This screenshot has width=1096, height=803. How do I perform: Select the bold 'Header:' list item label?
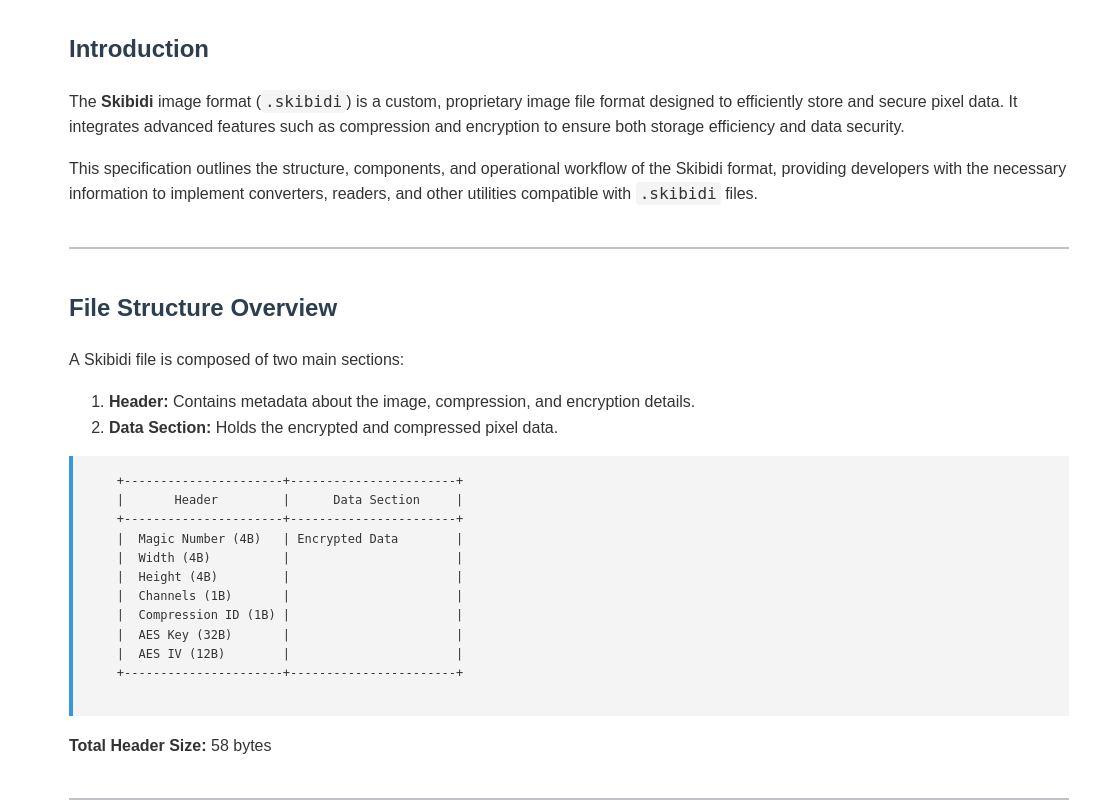tap(138, 402)
